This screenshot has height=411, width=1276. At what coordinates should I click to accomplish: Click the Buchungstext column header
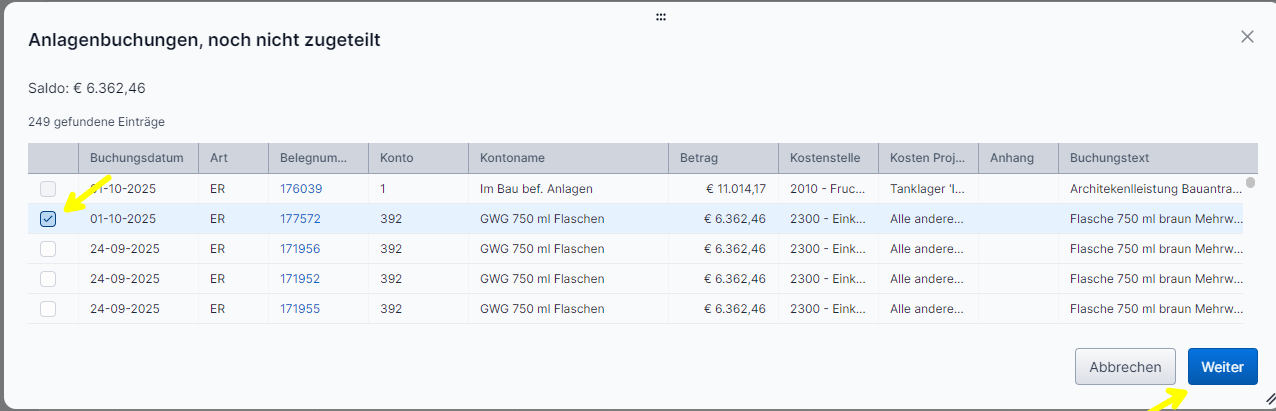coord(1109,158)
